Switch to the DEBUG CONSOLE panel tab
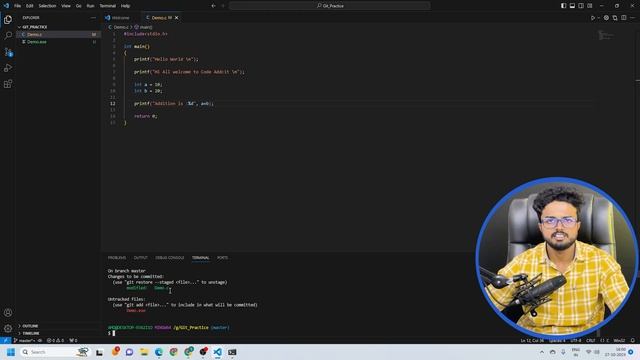The image size is (640, 360). click(x=169, y=258)
